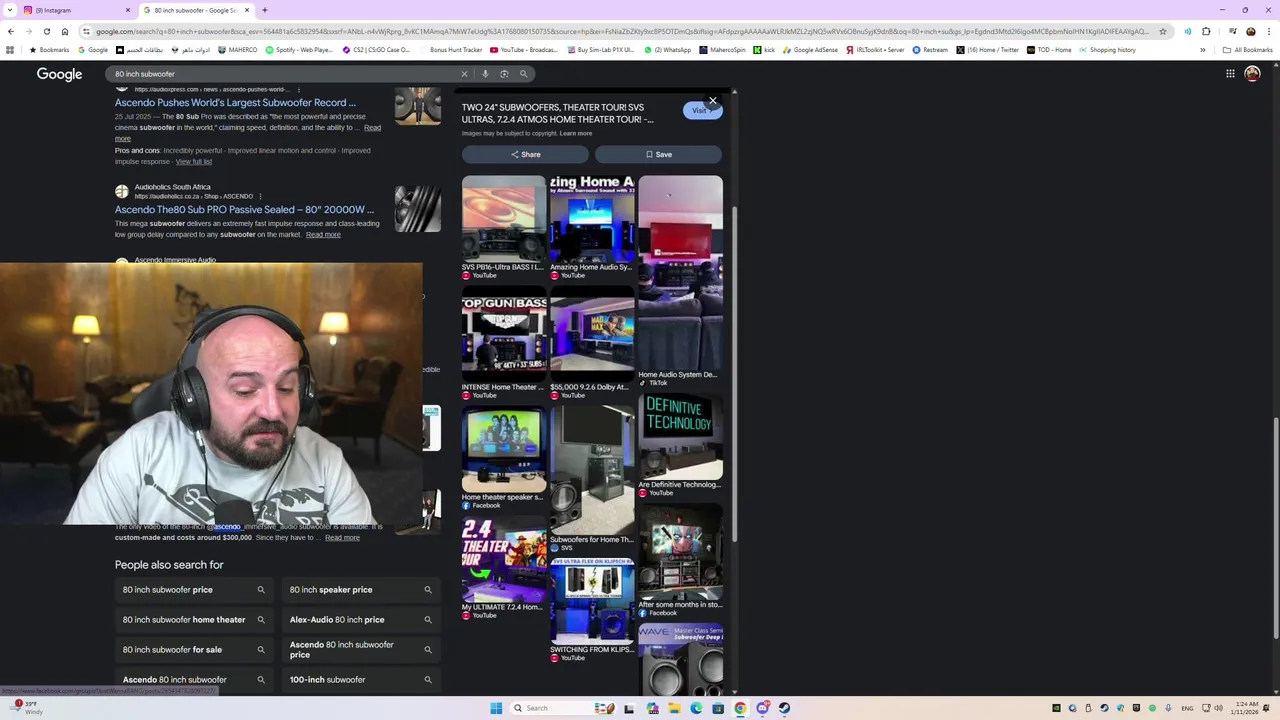The image size is (1280, 720).
Task: Open the taskbar clock and date
Action: click(1246, 708)
